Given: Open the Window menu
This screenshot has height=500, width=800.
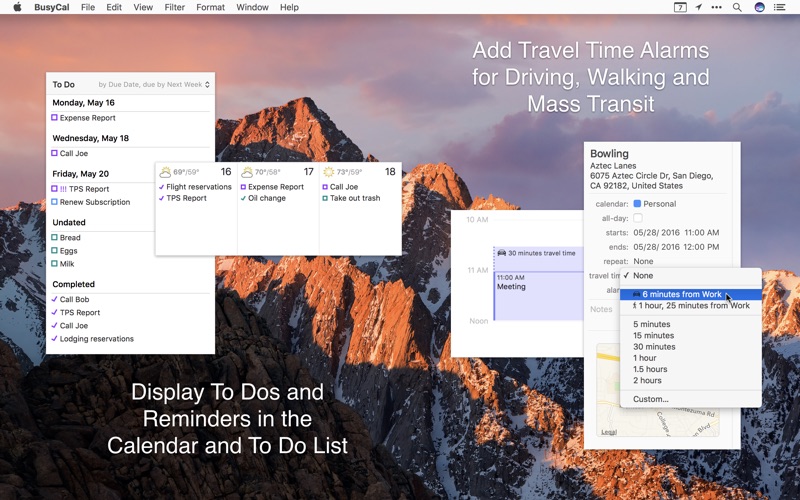Looking at the screenshot, I should (x=253, y=7).
